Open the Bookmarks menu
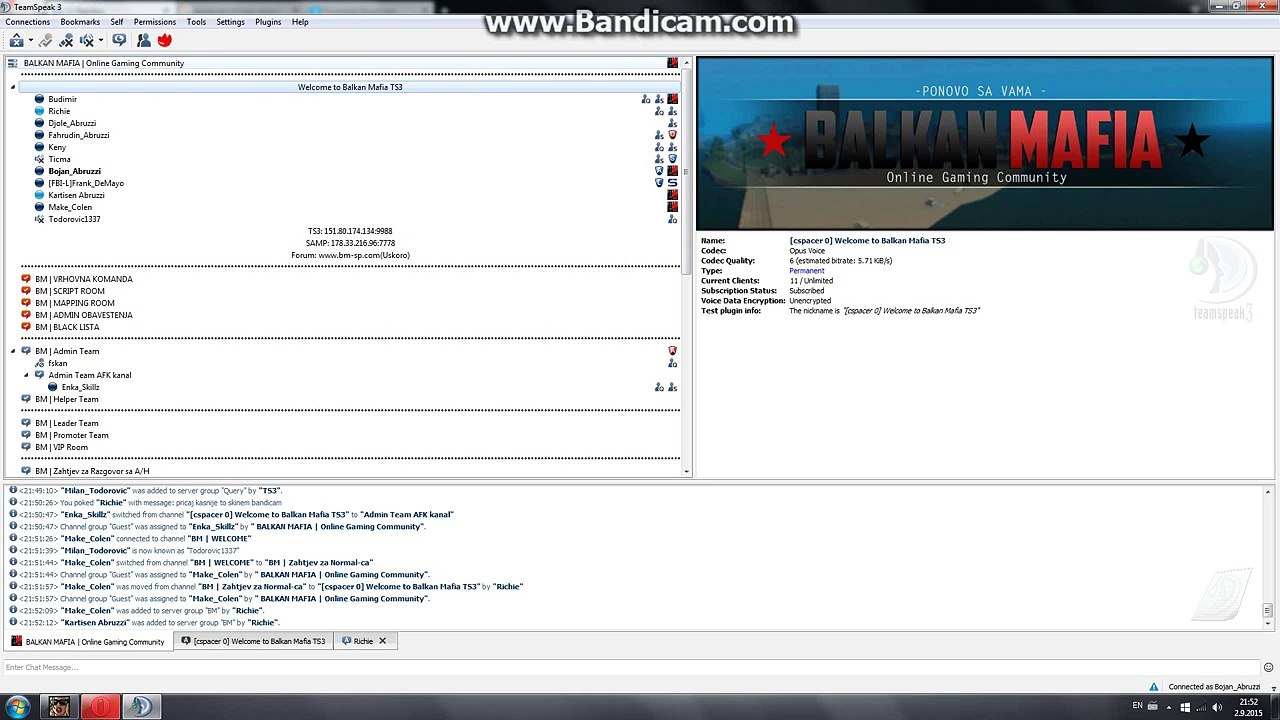The width and height of the screenshot is (1280, 720). [x=80, y=22]
